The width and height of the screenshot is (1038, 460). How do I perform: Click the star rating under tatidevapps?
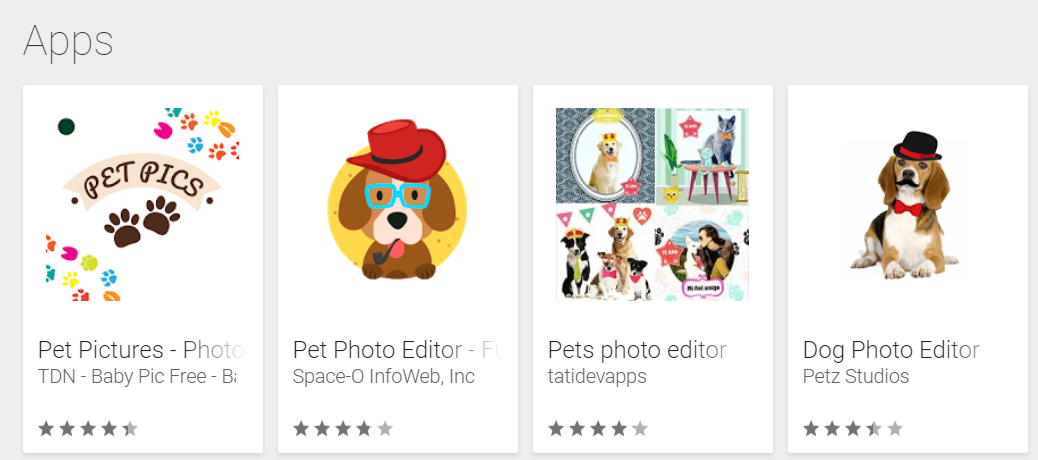598,429
